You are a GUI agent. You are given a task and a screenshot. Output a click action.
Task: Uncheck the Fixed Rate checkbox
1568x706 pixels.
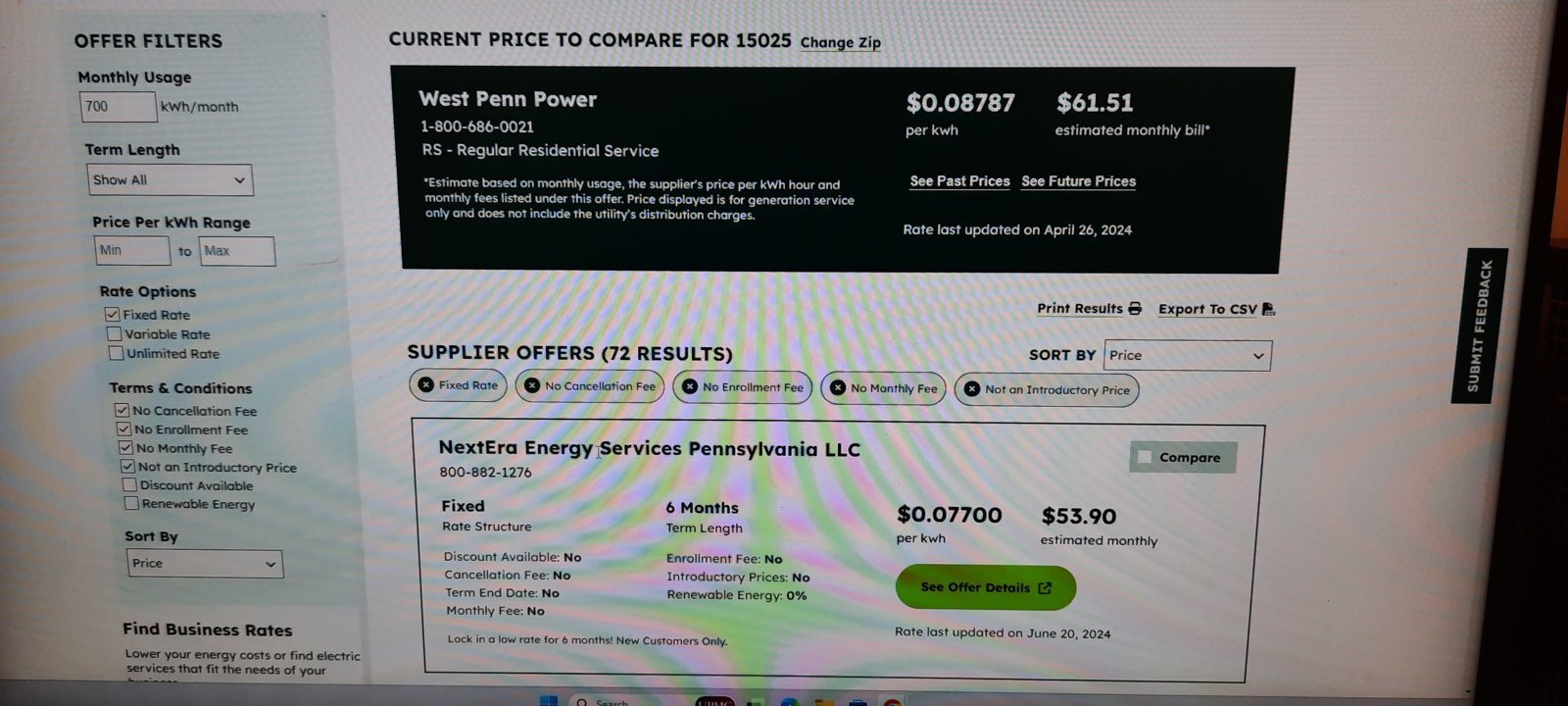tap(113, 314)
